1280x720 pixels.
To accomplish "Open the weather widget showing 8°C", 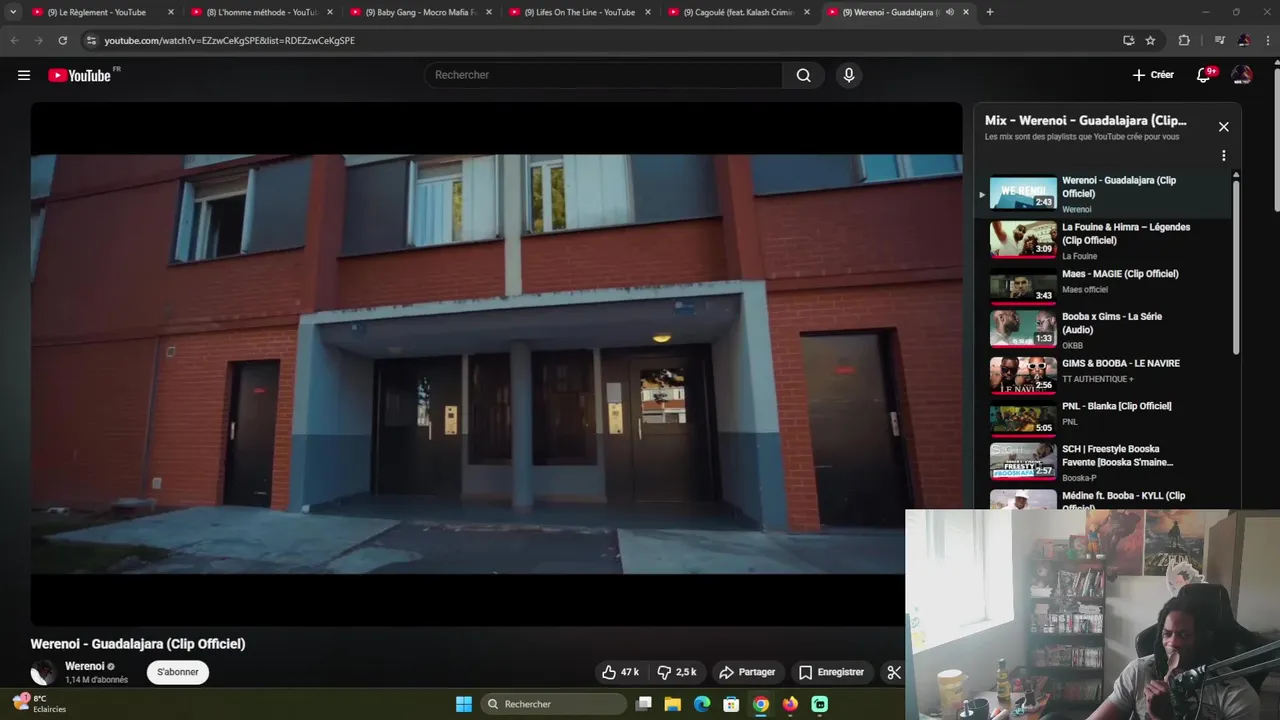I will (x=40, y=703).
